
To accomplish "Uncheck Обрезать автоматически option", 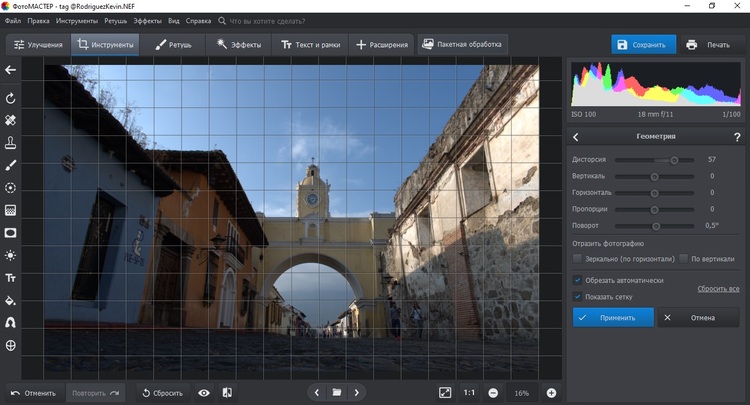I will pos(578,280).
